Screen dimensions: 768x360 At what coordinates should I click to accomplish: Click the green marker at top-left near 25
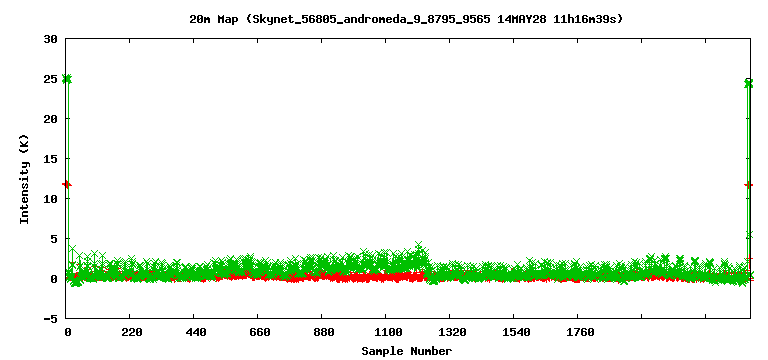click(67, 79)
